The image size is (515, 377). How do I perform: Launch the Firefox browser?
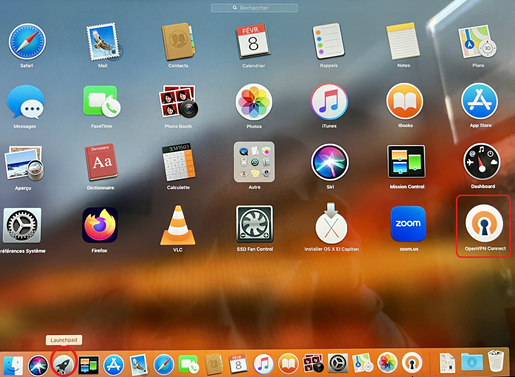[100, 225]
